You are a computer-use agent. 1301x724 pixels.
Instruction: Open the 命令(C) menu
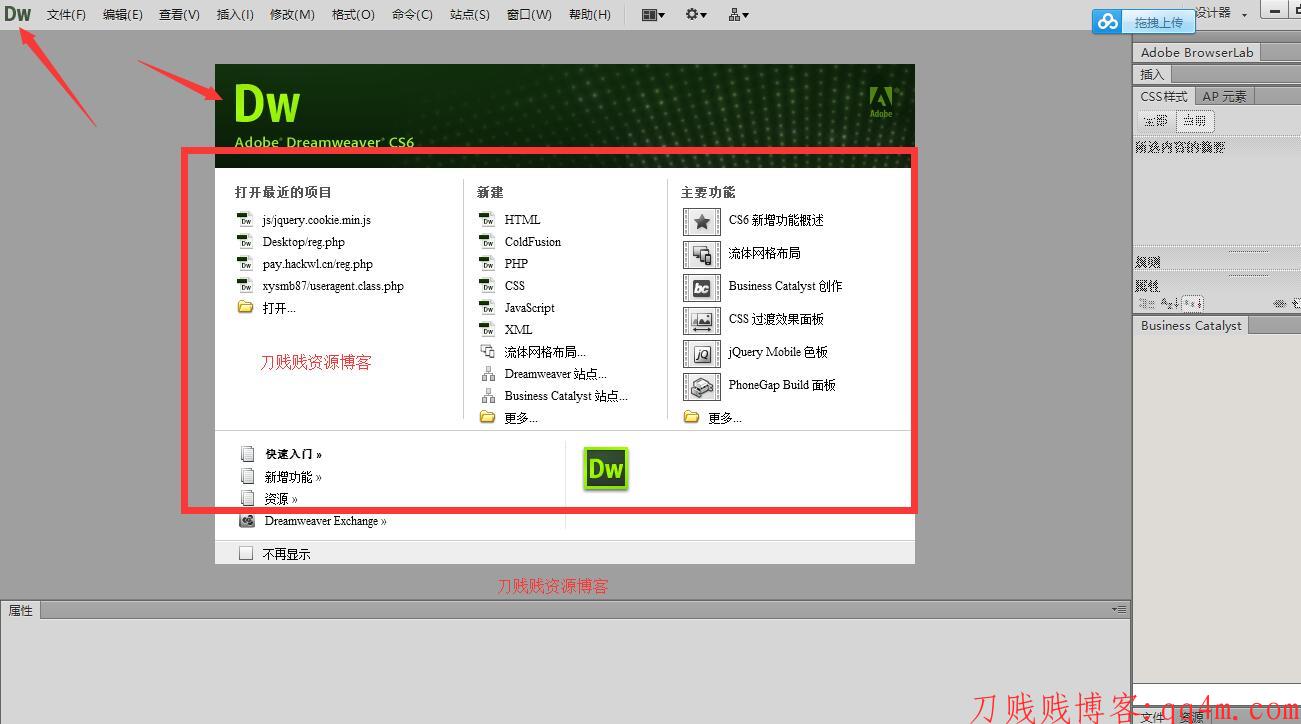(x=412, y=14)
